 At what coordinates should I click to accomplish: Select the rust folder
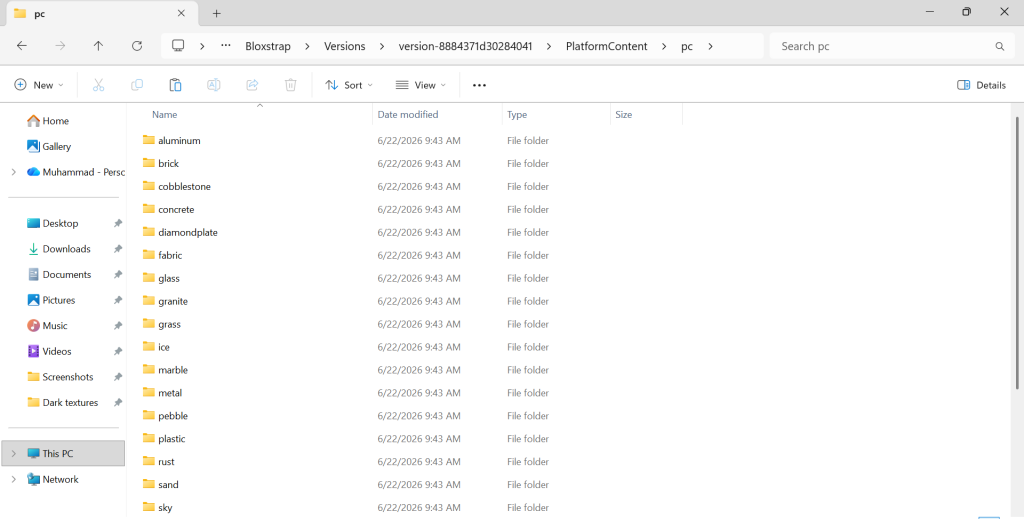(159, 462)
